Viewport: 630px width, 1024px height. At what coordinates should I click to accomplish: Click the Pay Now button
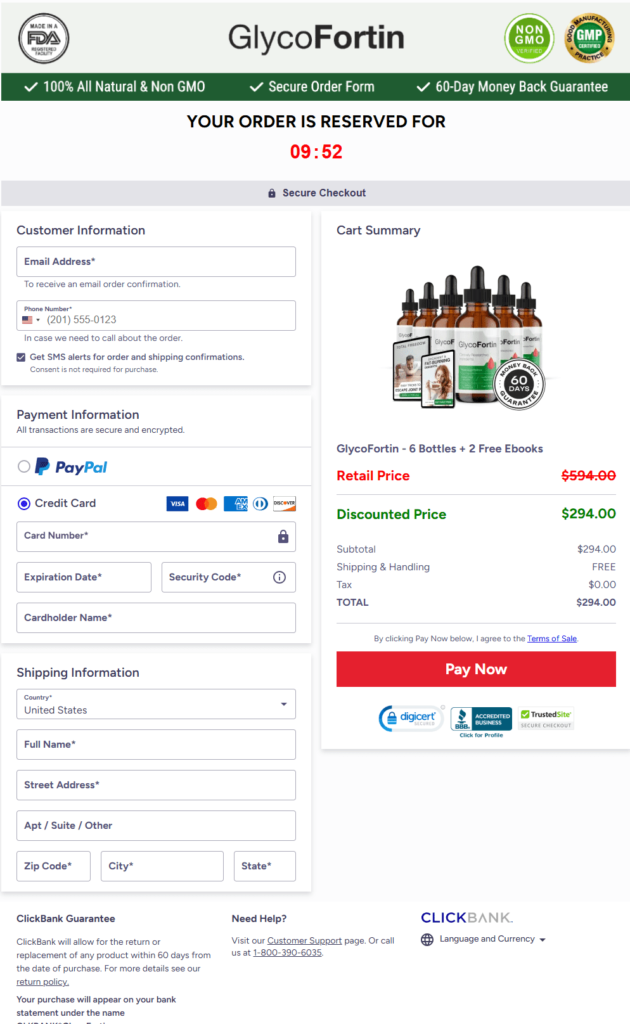(476, 669)
